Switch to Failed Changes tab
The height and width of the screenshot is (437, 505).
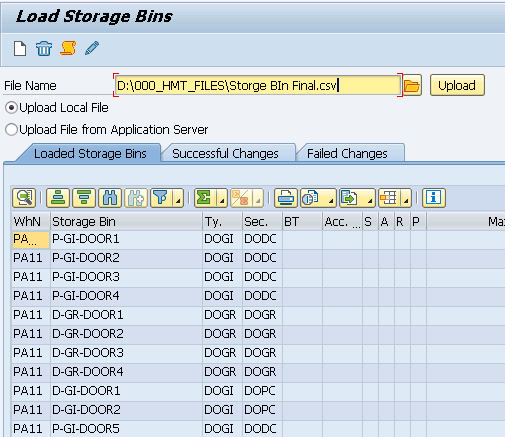pos(347,154)
